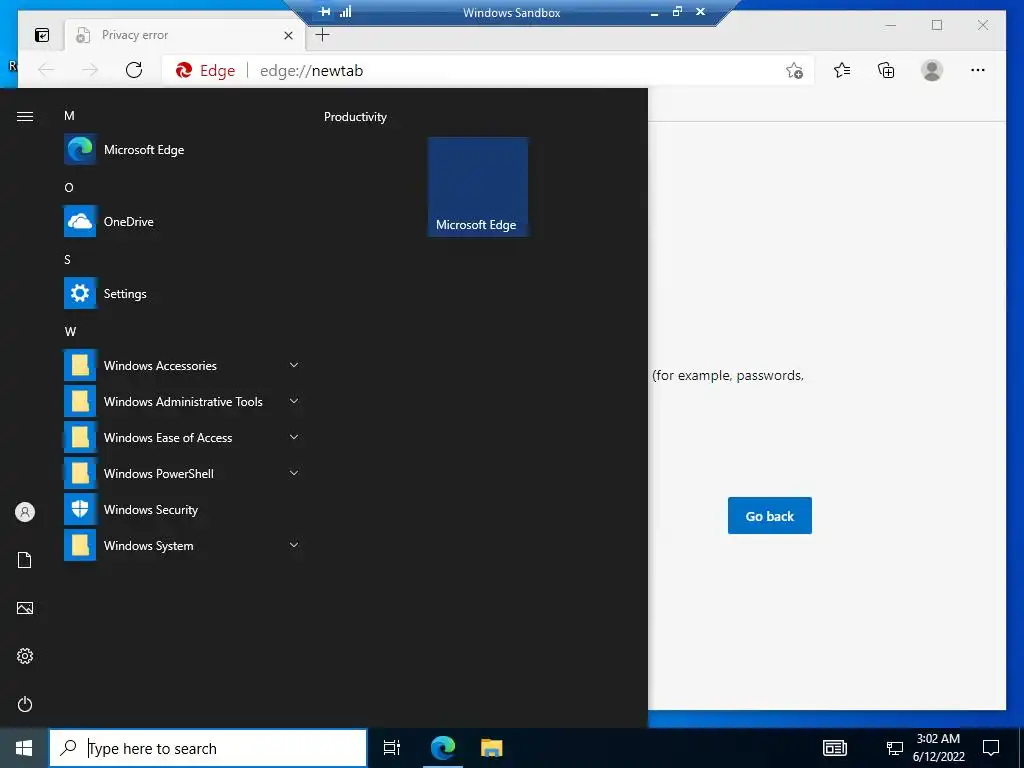Click the Edge taskbar icon
This screenshot has width=1024, height=768.
coord(443,748)
